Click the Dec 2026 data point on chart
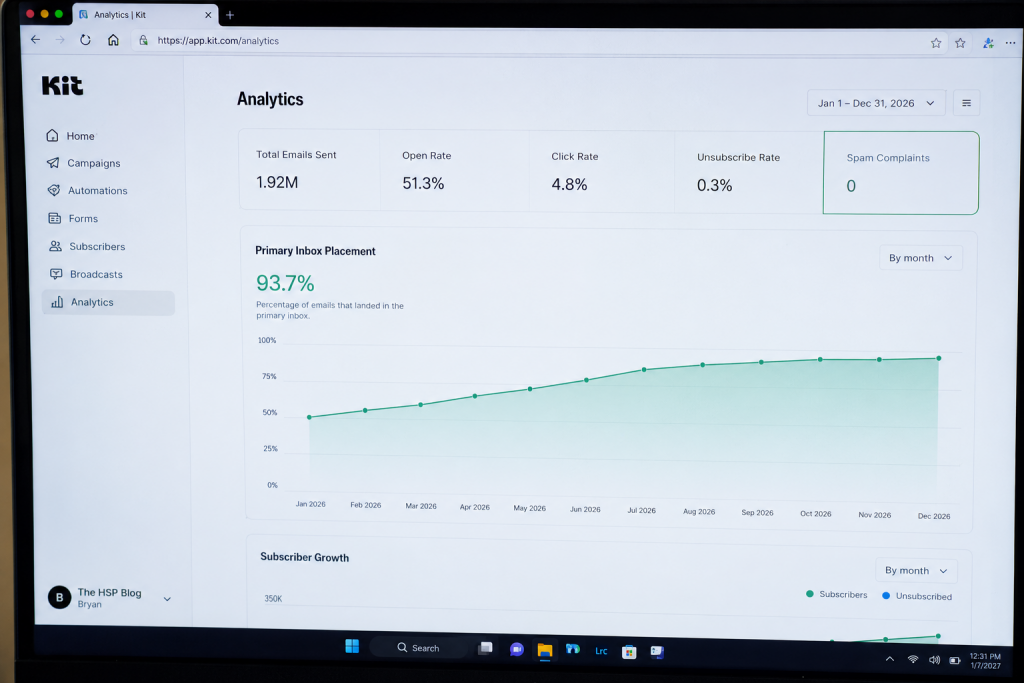The width and height of the screenshot is (1024, 683). (x=938, y=358)
